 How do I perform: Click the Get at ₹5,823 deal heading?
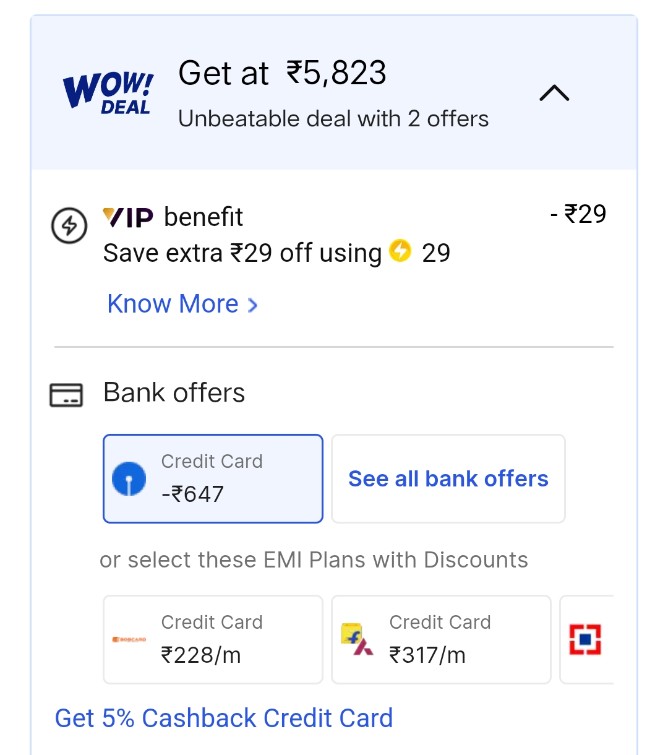coord(282,73)
